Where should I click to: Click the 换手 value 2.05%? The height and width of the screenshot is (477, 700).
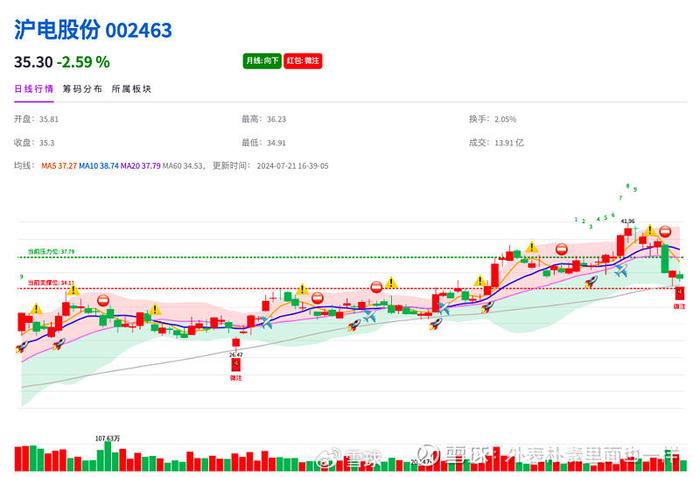point(505,119)
